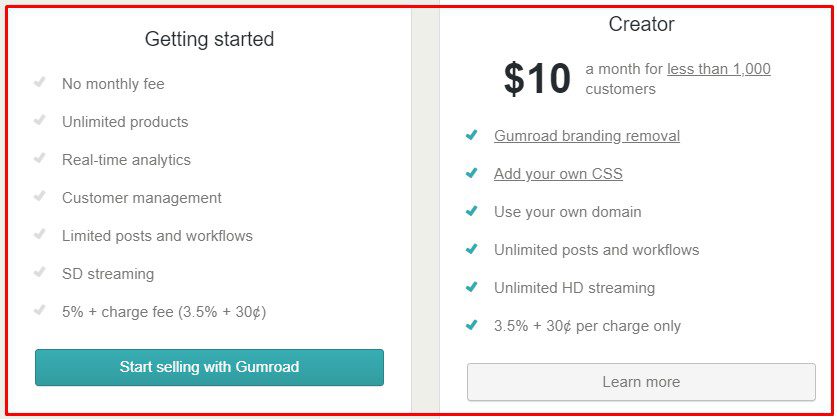Click the Creator plan heading
Image resolution: width=837 pixels, height=419 pixels.
click(641, 24)
